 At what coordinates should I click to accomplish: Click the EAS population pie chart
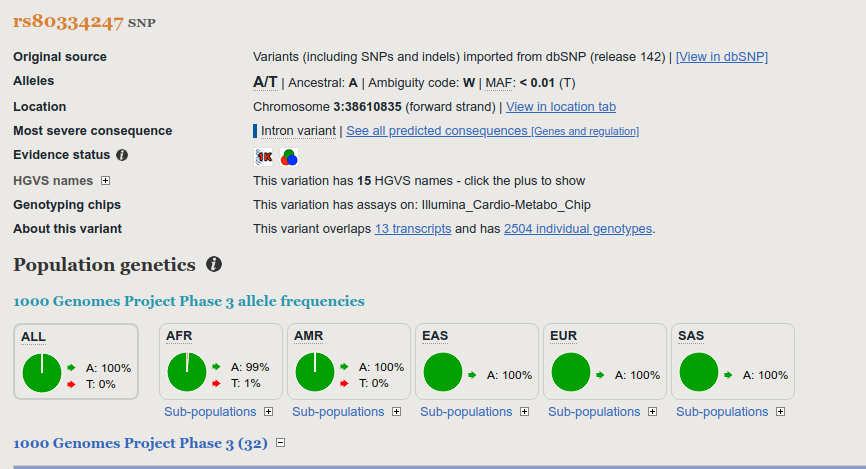[x=443, y=372]
